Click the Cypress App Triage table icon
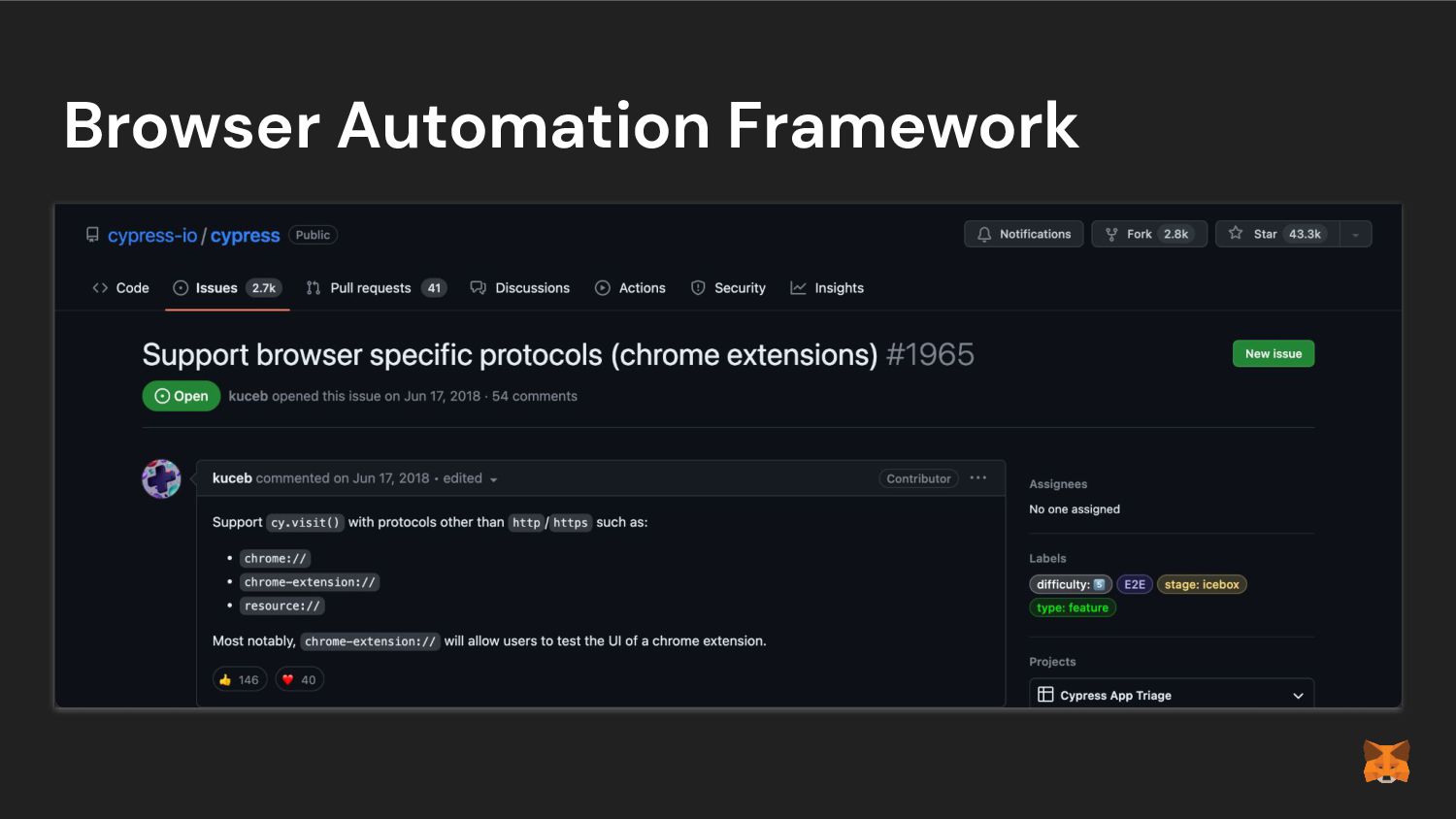Image resolution: width=1456 pixels, height=819 pixels. coord(1045,695)
